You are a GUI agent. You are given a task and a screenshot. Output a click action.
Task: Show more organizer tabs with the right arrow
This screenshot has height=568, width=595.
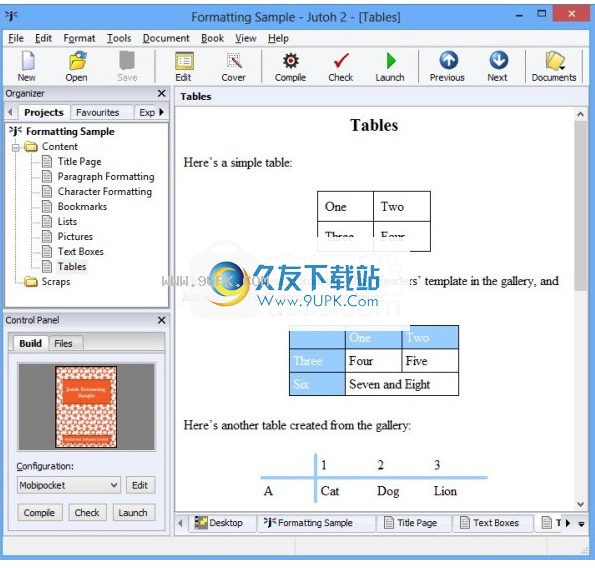tap(162, 112)
